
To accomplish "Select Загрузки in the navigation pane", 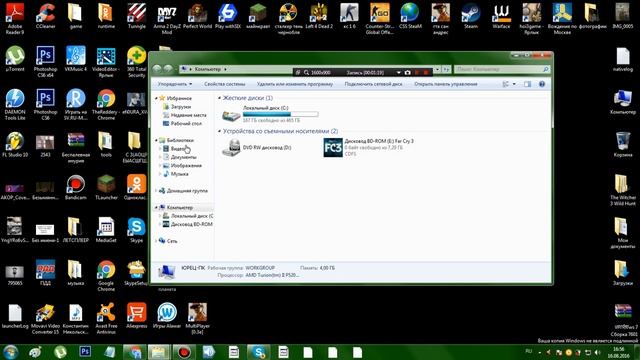I will coord(177,107).
